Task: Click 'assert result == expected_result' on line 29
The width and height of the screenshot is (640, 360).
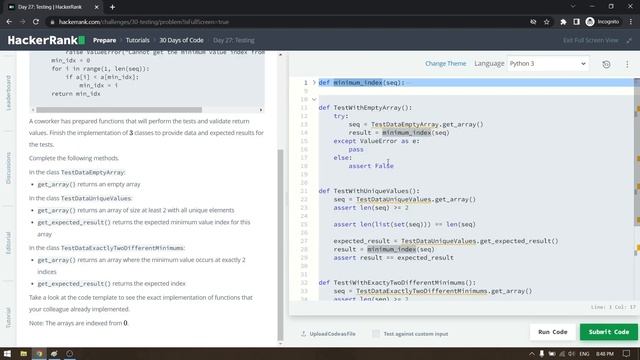Action: (393, 258)
